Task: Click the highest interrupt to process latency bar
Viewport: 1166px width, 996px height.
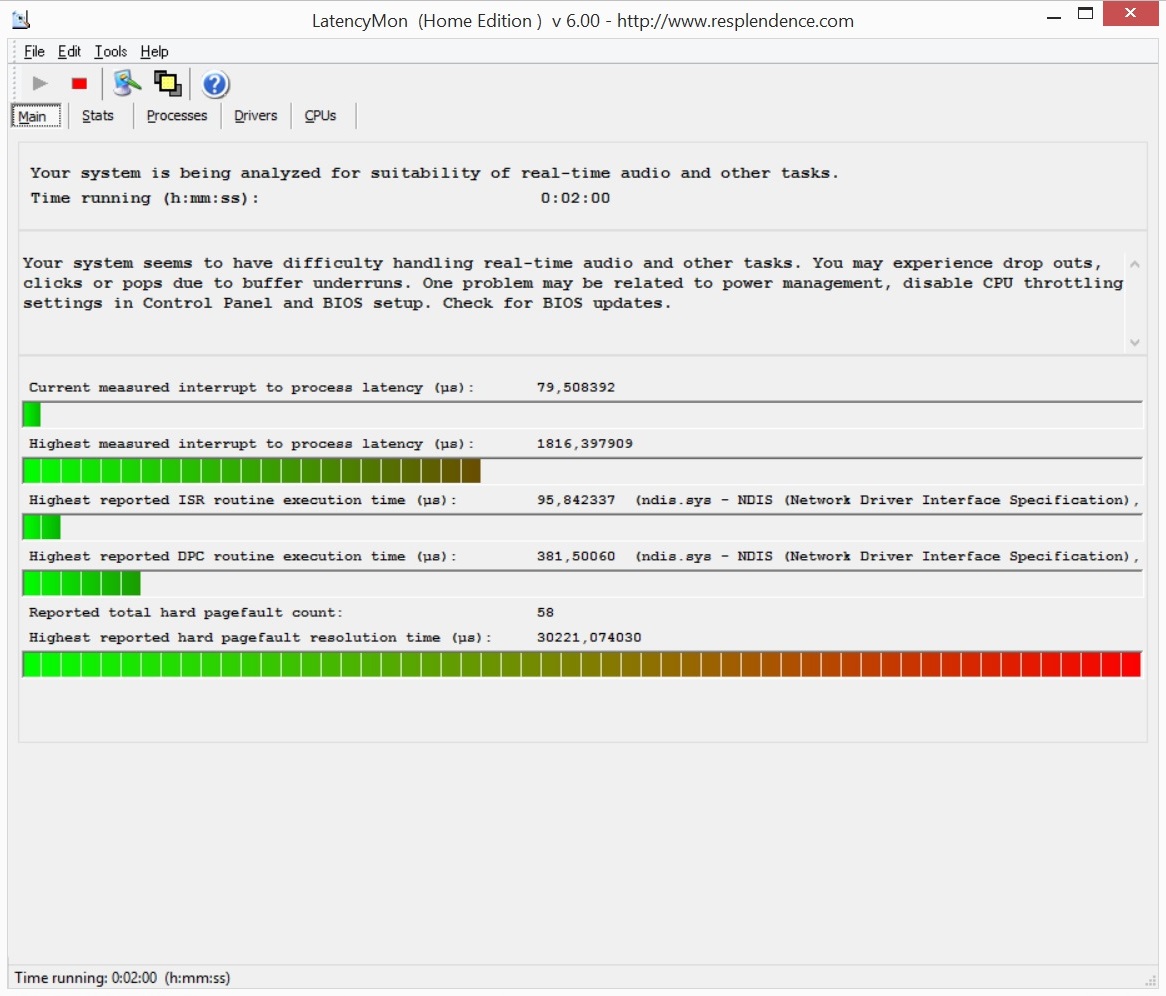Action: tap(582, 471)
